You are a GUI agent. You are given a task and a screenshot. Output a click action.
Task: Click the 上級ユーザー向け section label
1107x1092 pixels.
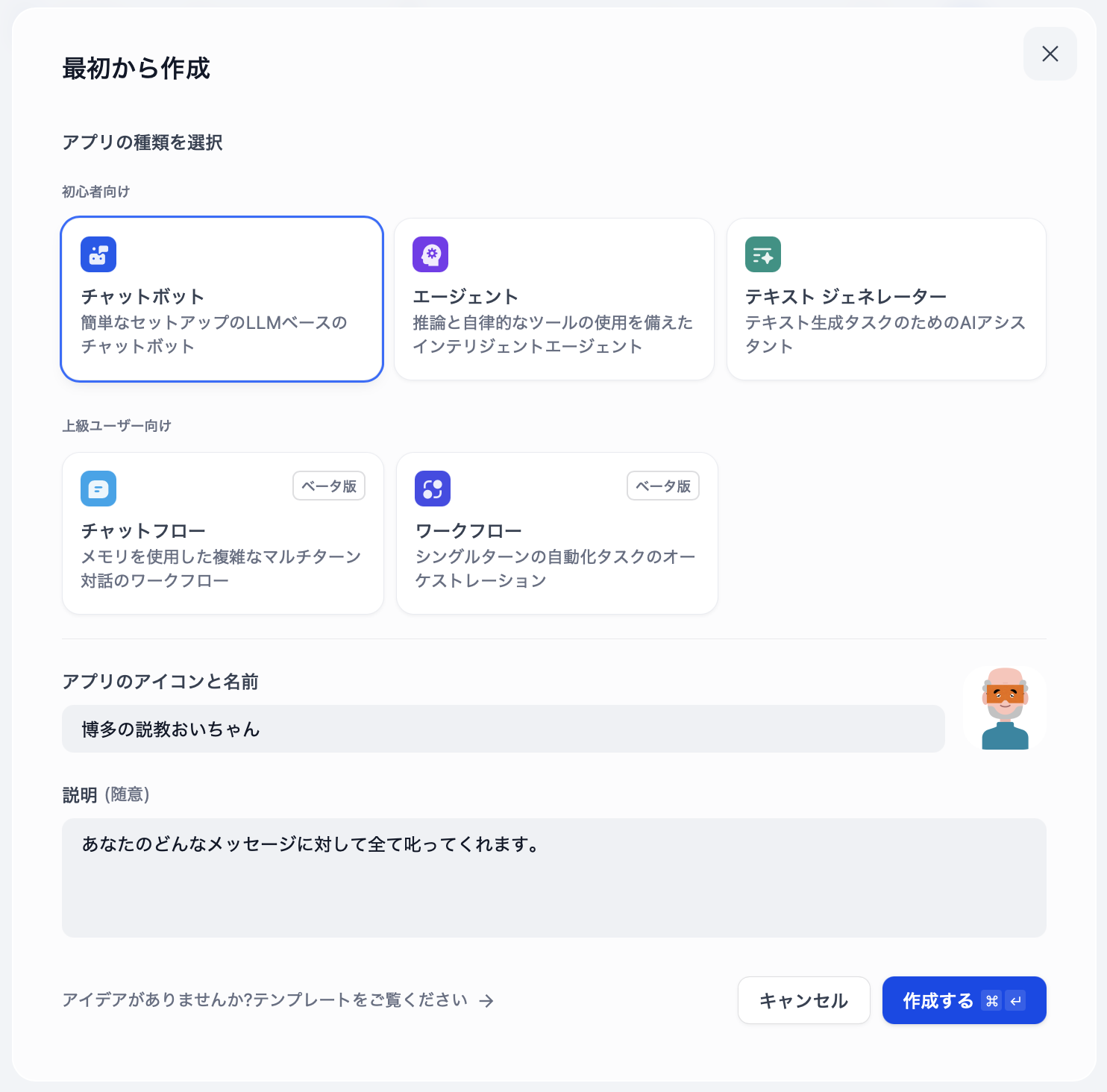tap(117, 426)
